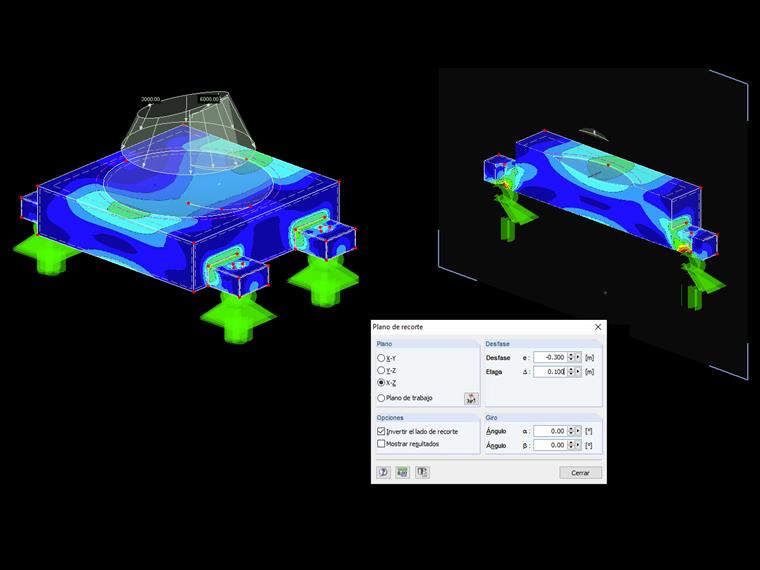Open the Desfase e value dropdown arrow
This screenshot has width=760, height=570.
578,357
